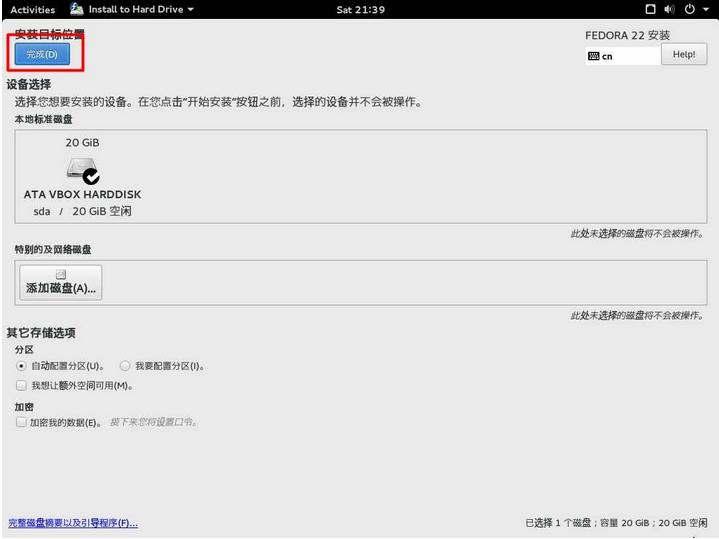
Task: Click the volume speaker icon in top bar
Action: pos(669,9)
